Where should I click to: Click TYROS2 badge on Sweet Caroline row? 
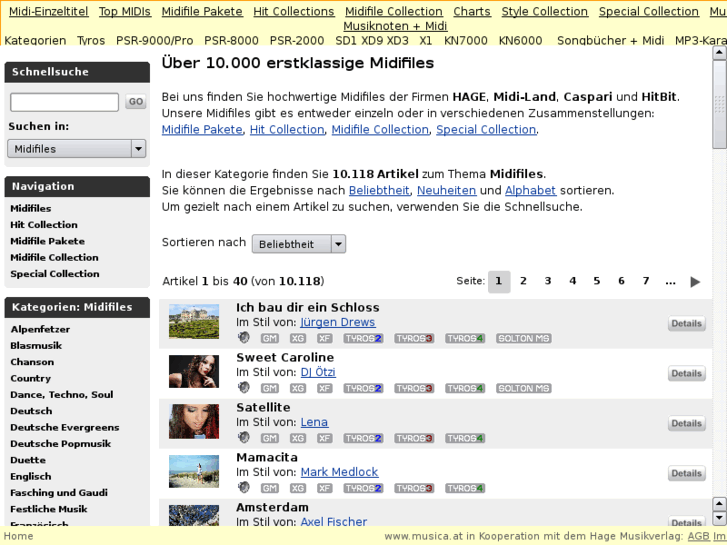[364, 388]
